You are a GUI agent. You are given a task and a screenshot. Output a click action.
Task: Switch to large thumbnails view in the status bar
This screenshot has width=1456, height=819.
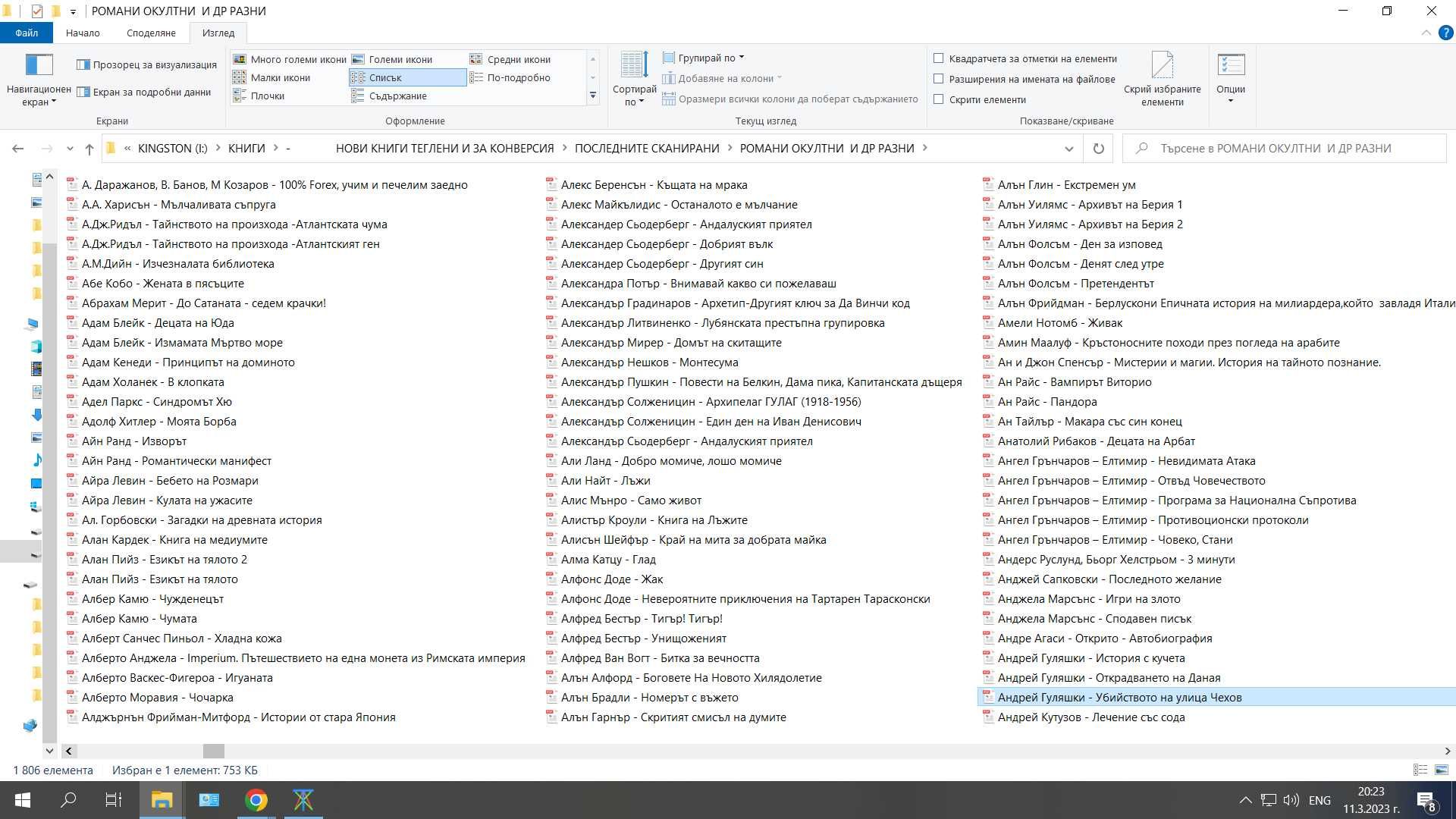coord(1442,770)
